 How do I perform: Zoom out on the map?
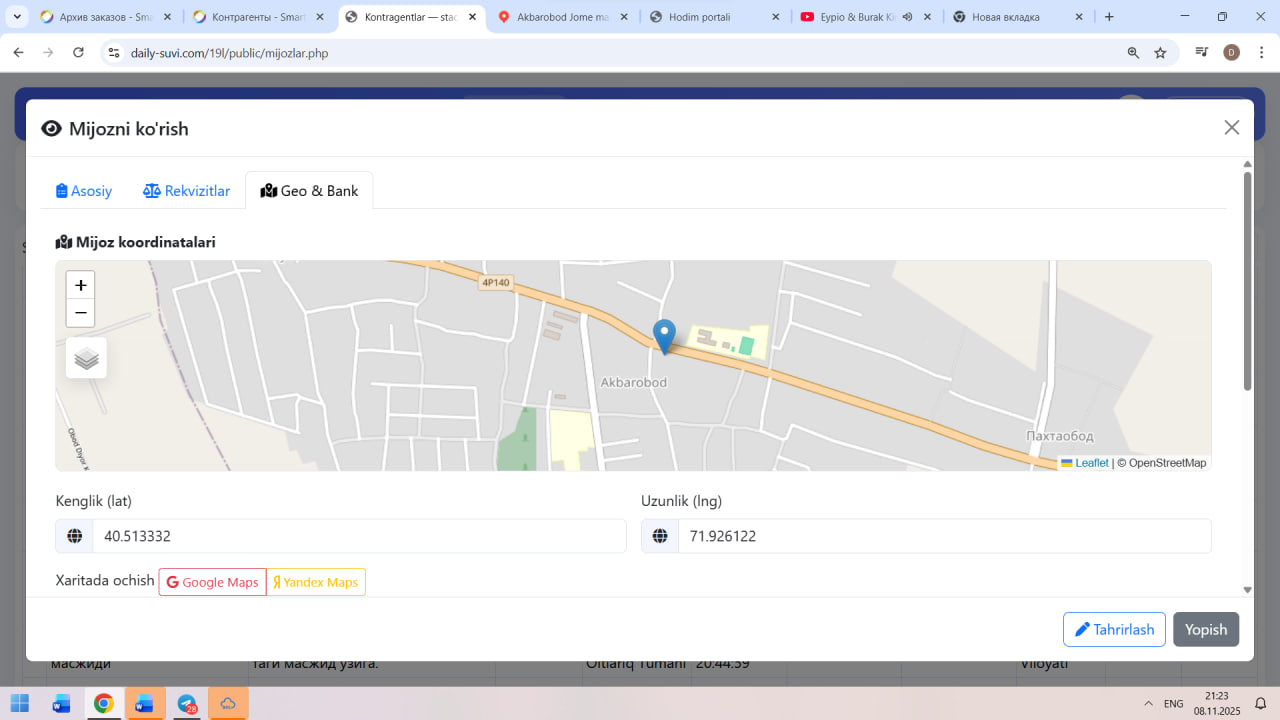tap(81, 313)
